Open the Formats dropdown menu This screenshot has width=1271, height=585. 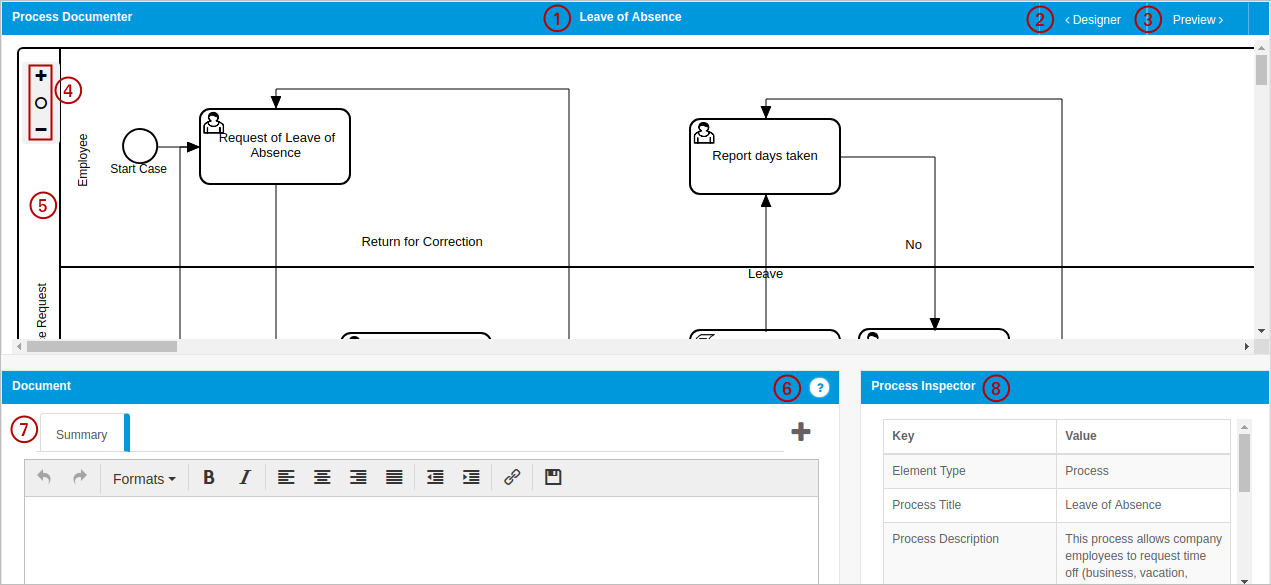(144, 479)
